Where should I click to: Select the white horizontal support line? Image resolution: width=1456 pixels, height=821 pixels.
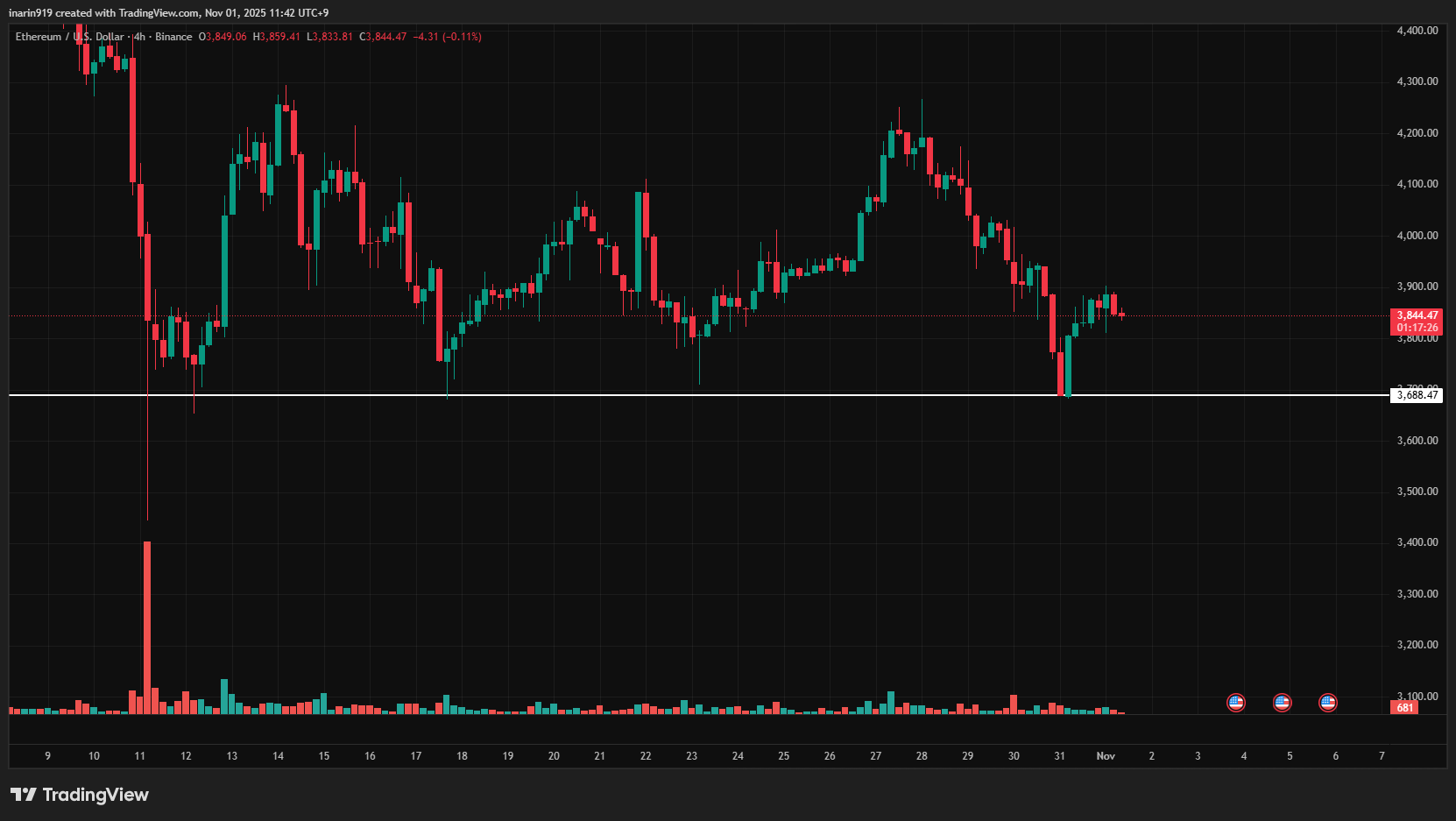701,395
